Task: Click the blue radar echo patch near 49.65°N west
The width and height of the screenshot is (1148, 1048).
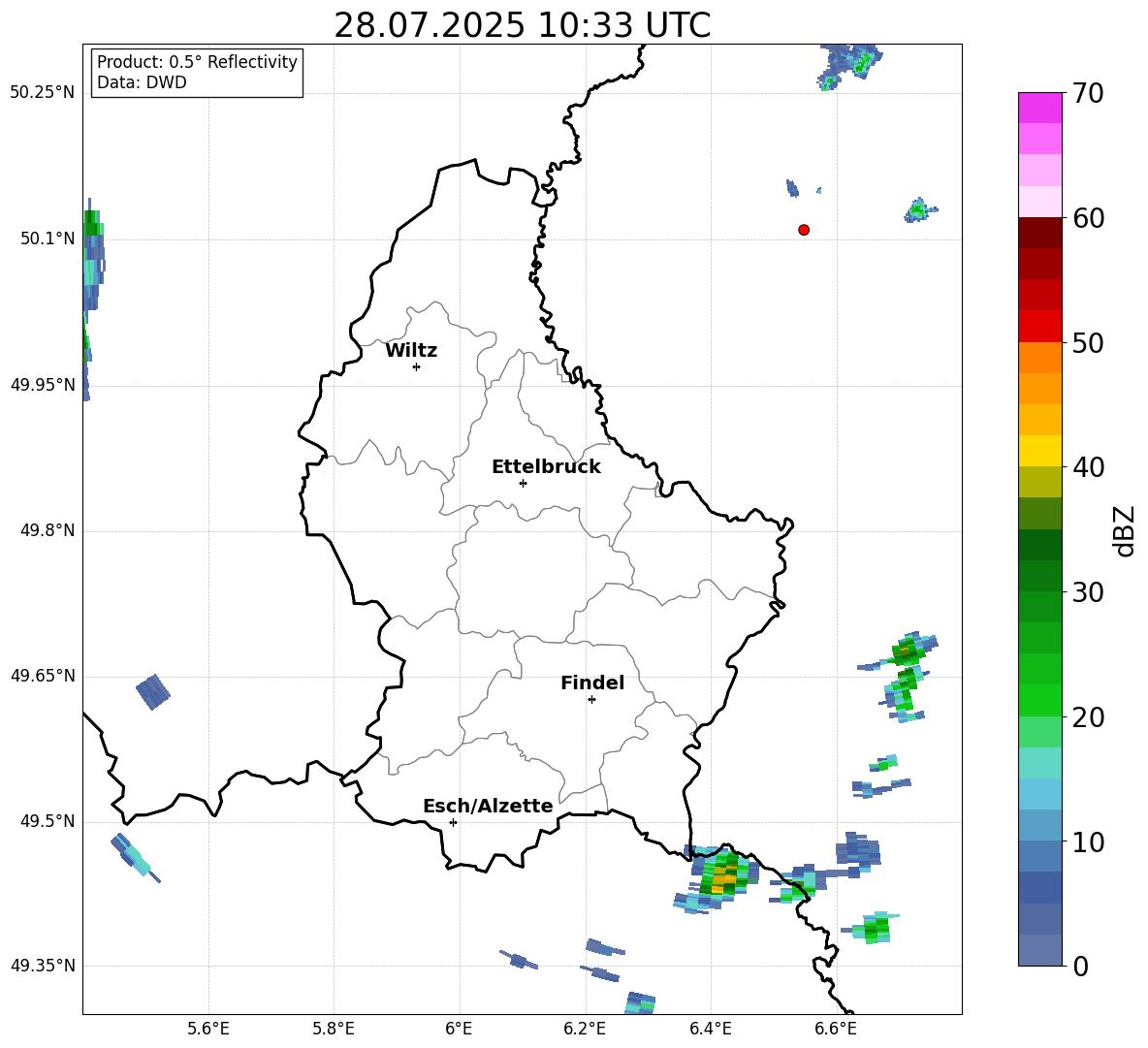Action: (153, 691)
